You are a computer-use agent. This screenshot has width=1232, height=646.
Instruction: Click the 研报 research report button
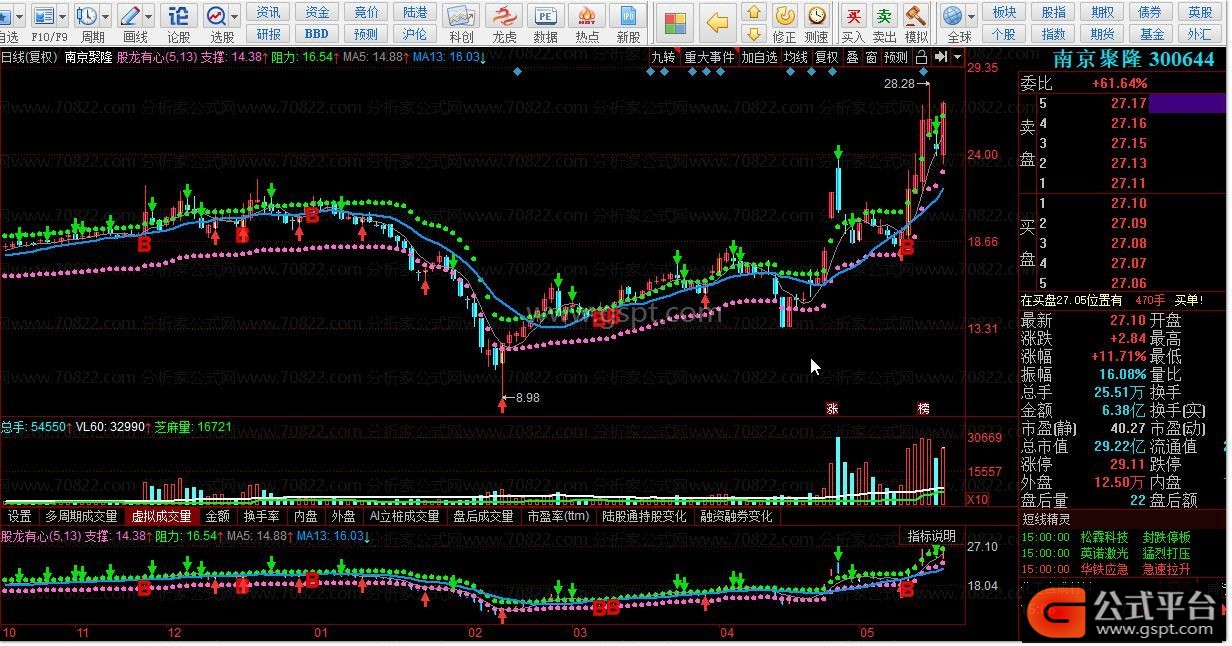[x=268, y=33]
